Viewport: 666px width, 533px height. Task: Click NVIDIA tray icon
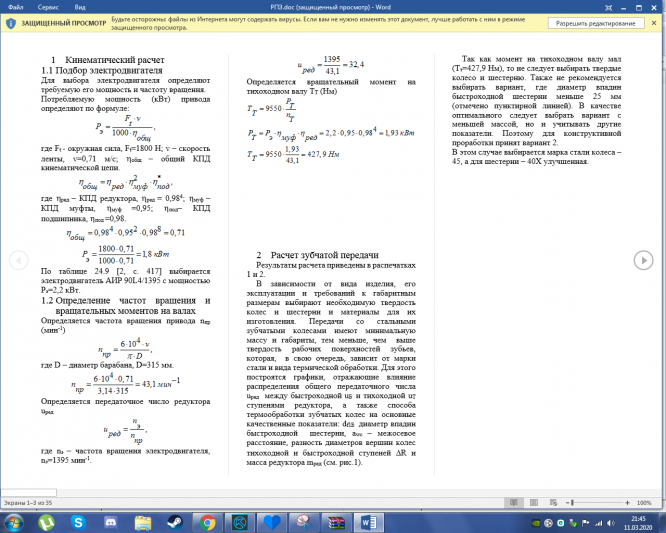coord(536,523)
